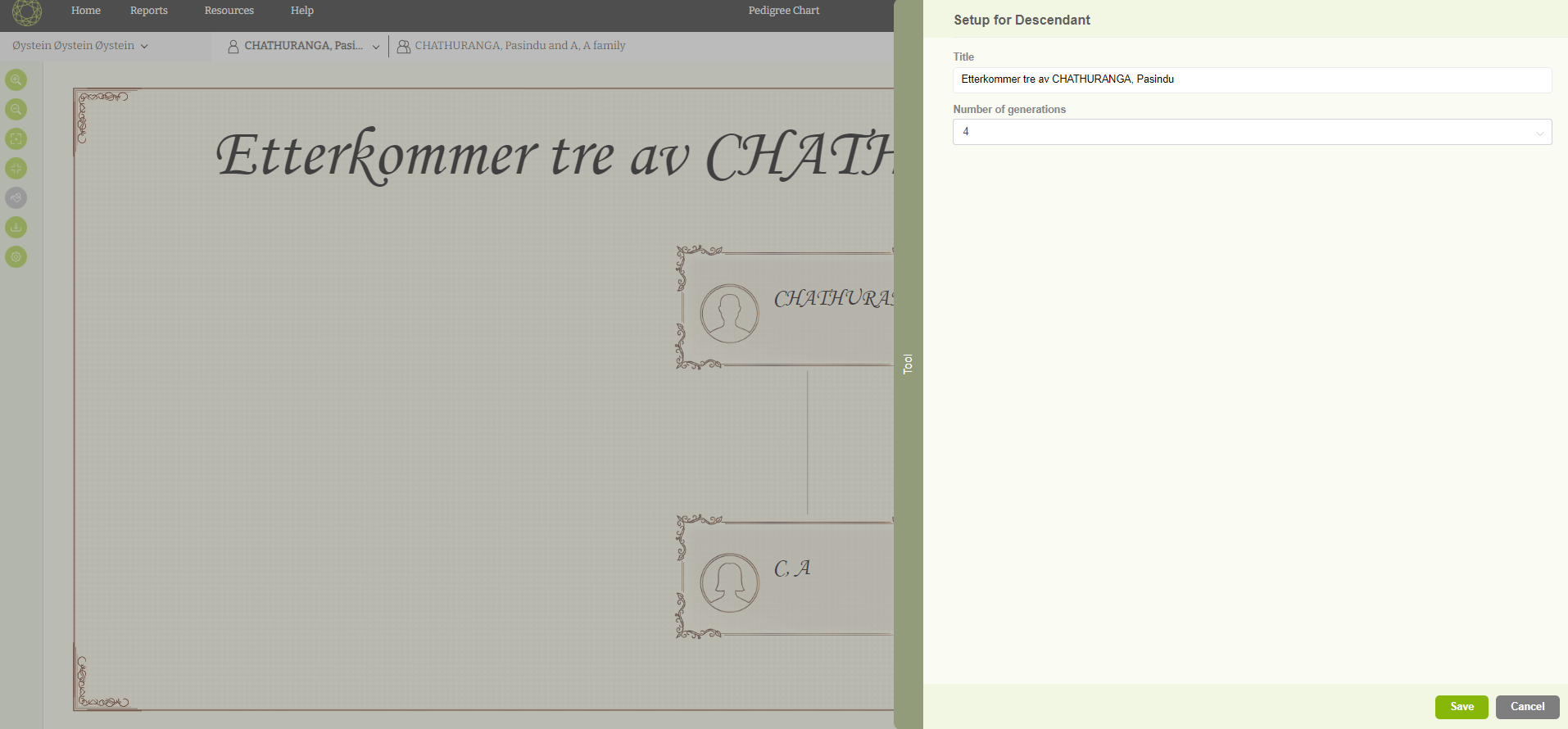Expand the Number of generations dropdown

click(1251, 132)
